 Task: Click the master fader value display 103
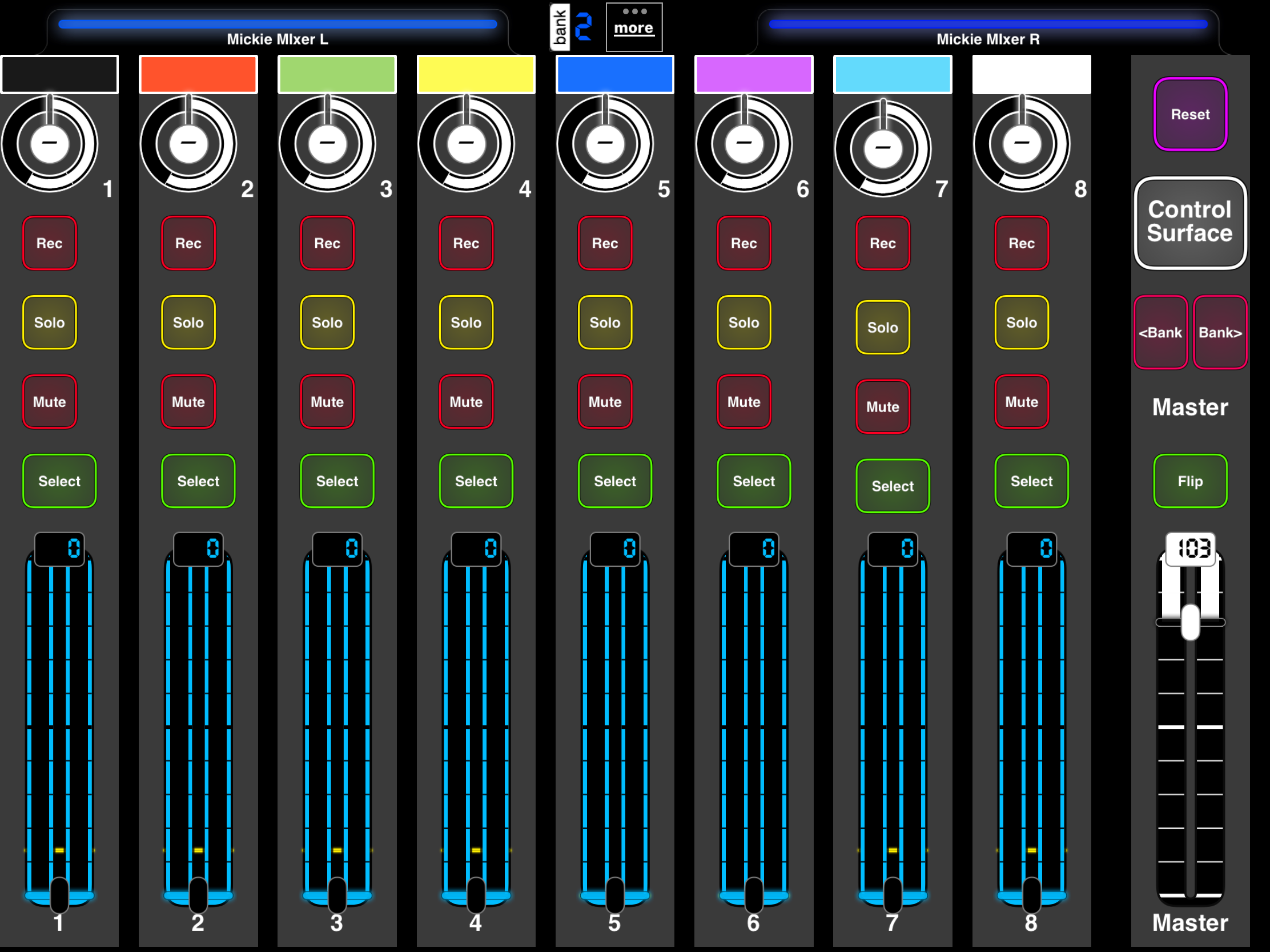click(x=1190, y=548)
